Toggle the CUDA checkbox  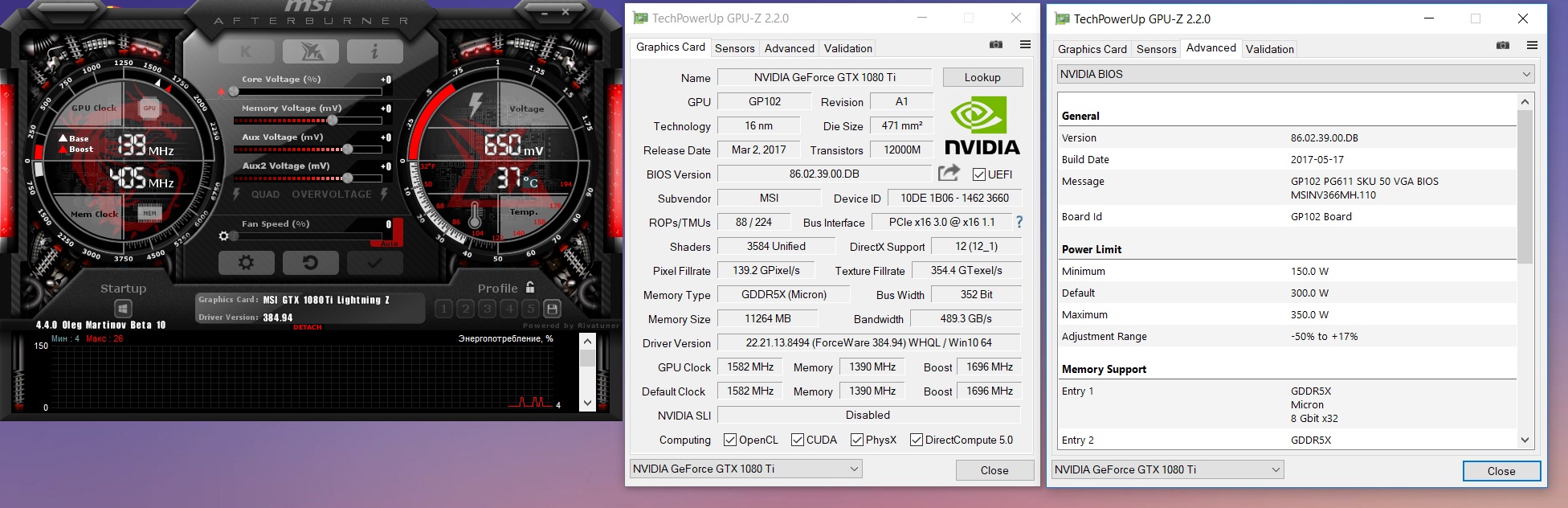[797, 440]
